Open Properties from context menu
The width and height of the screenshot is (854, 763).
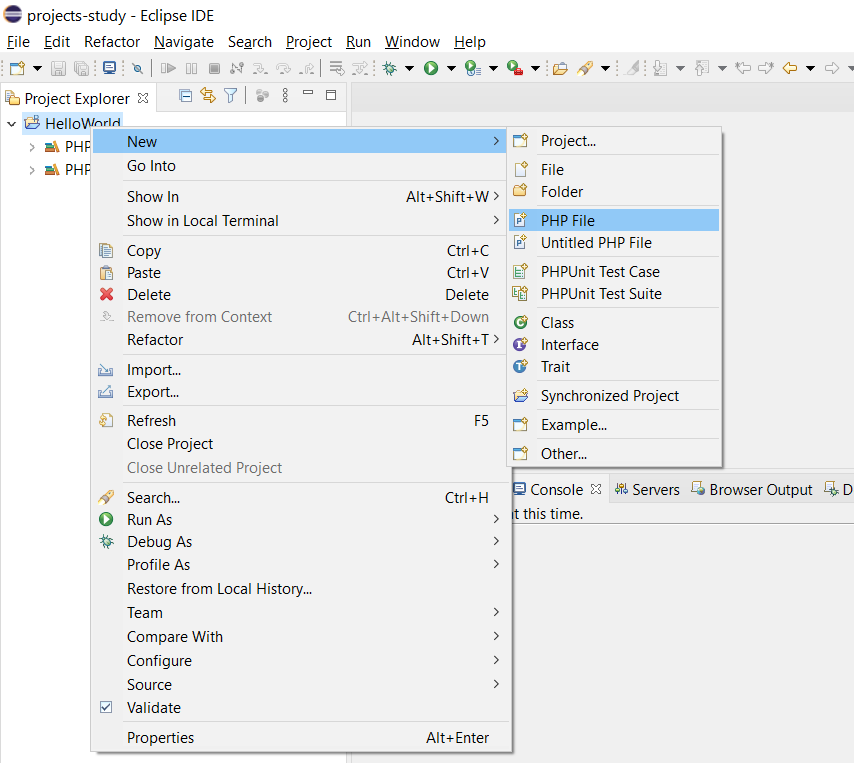pos(301,738)
